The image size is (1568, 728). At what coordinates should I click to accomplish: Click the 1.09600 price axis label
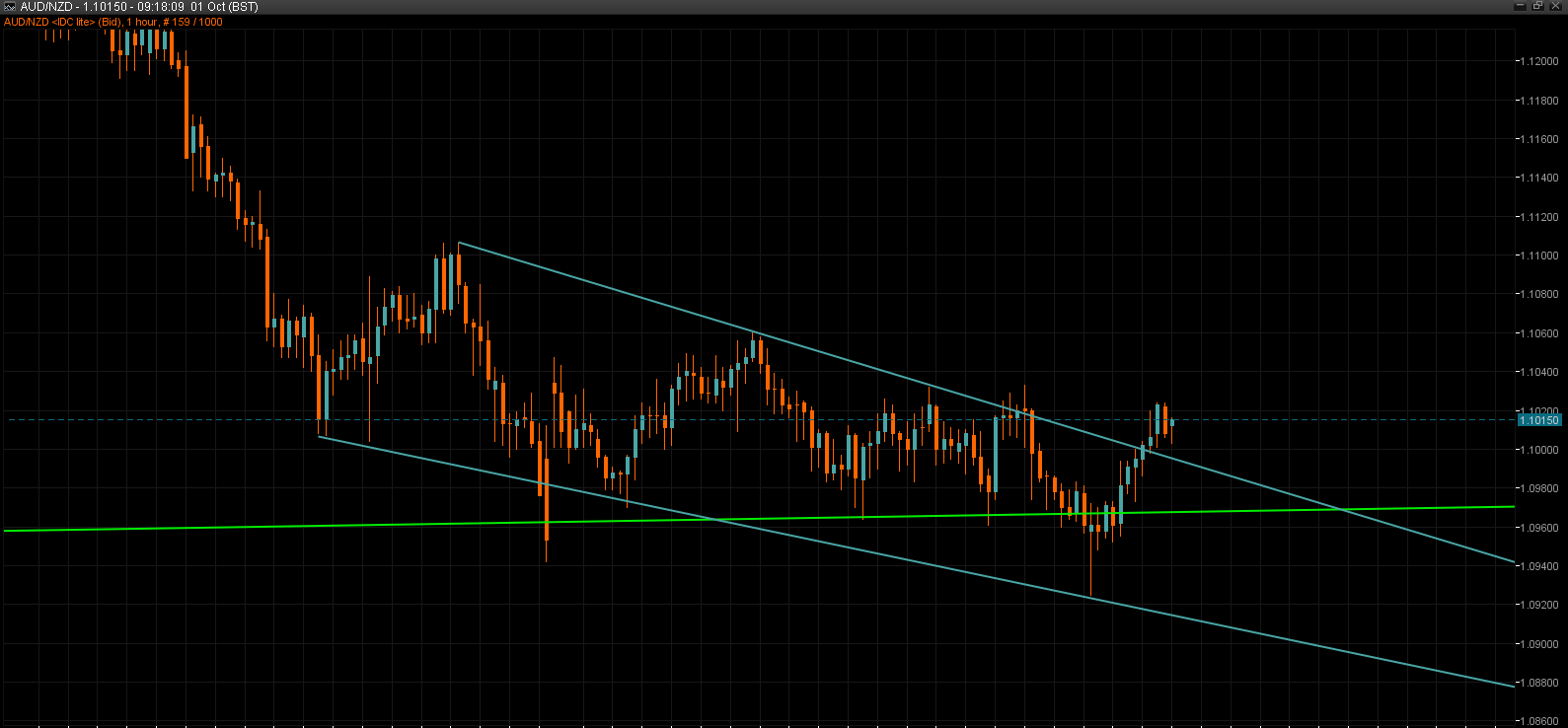(x=1539, y=528)
